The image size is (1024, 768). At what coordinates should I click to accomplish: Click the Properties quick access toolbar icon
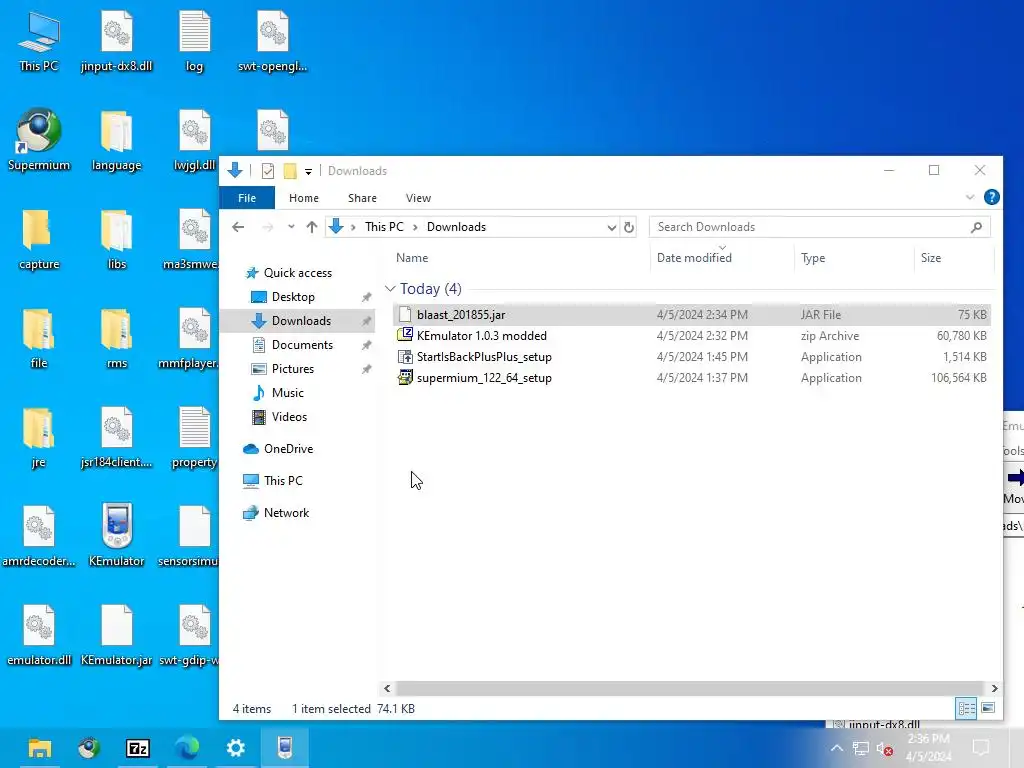[268, 171]
